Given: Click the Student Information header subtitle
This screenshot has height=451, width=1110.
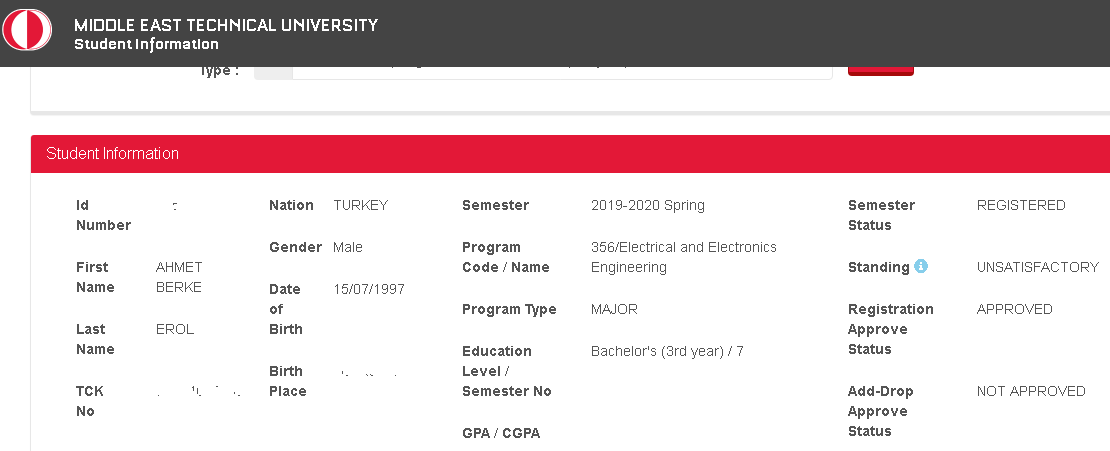Looking at the screenshot, I should [146, 45].
